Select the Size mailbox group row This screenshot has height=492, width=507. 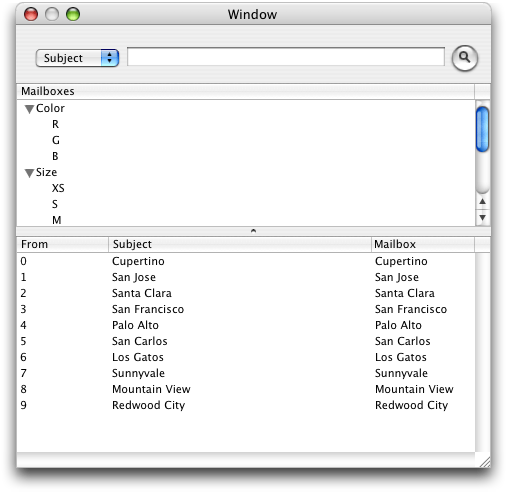pos(245,172)
